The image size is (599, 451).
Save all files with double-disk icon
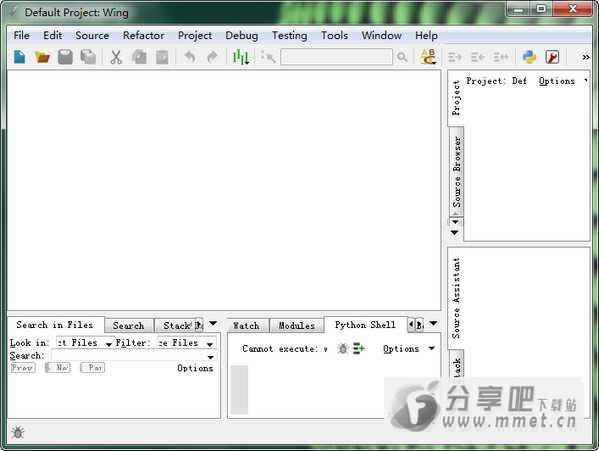point(88,57)
